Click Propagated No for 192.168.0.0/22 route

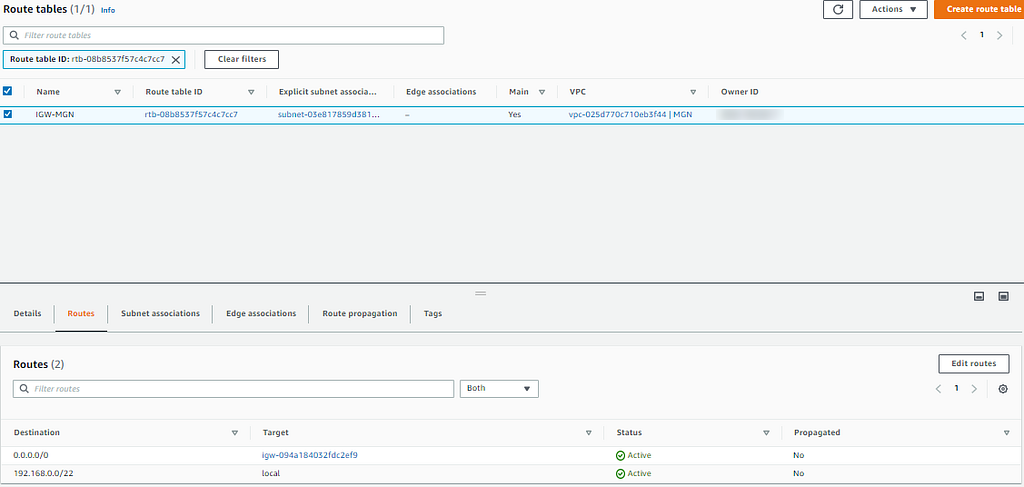pos(799,473)
